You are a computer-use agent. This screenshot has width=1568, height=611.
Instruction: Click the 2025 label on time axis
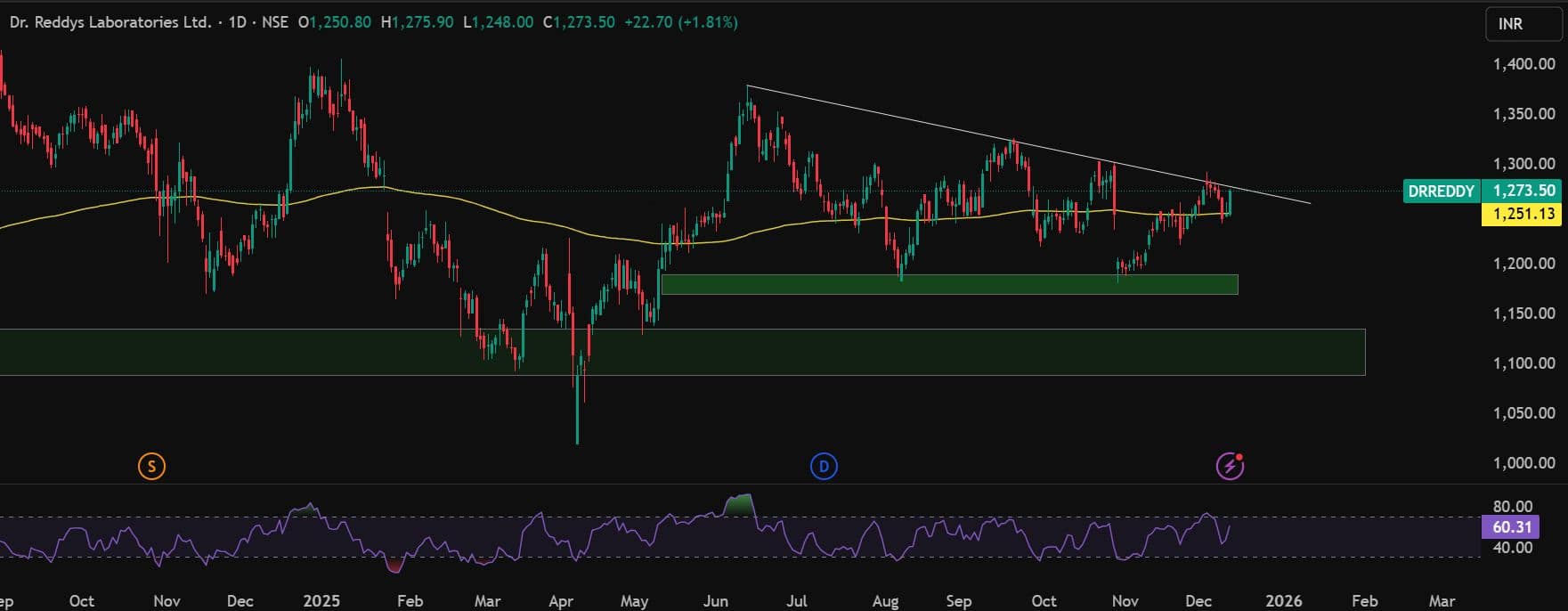(x=321, y=601)
